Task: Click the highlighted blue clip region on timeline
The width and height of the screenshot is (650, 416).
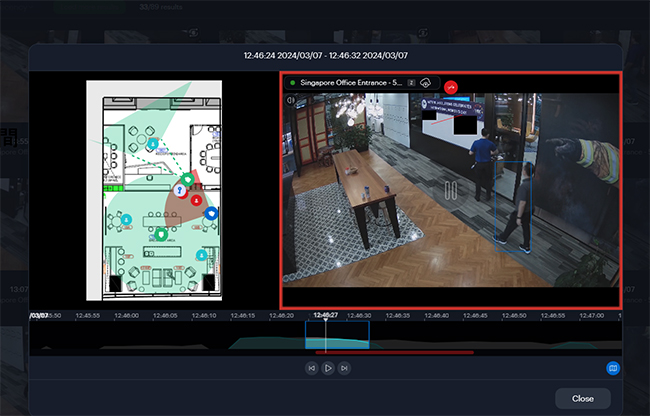Action: 337,336
